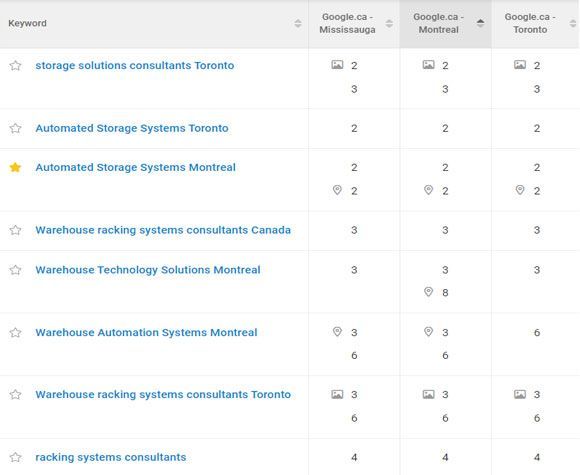Click map pin icon in Mississauga column for Warehouse Automation Systems
The height and width of the screenshot is (475, 580).
point(337,331)
